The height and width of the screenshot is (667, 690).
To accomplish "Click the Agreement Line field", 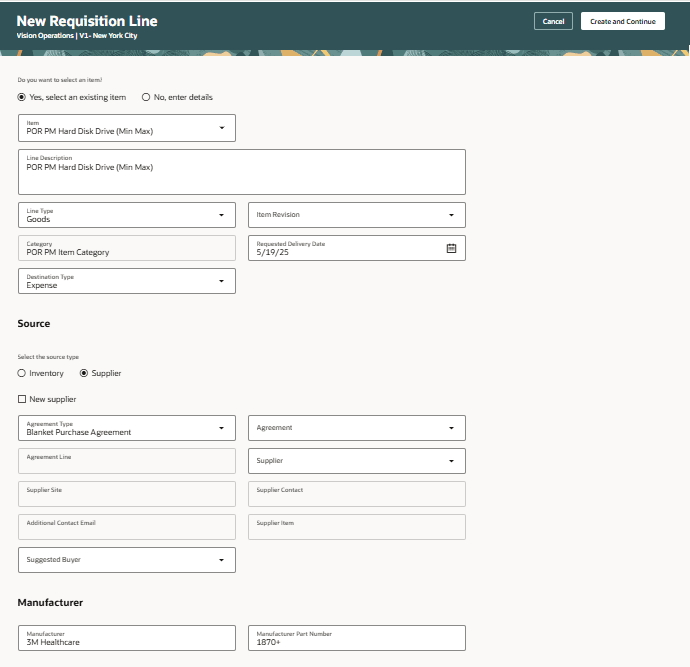I will 127,461.
